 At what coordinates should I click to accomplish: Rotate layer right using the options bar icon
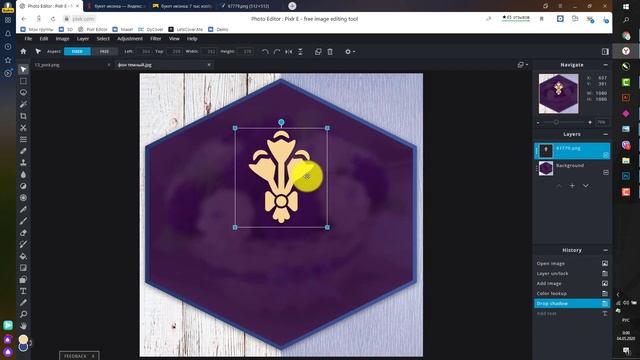coord(277,52)
